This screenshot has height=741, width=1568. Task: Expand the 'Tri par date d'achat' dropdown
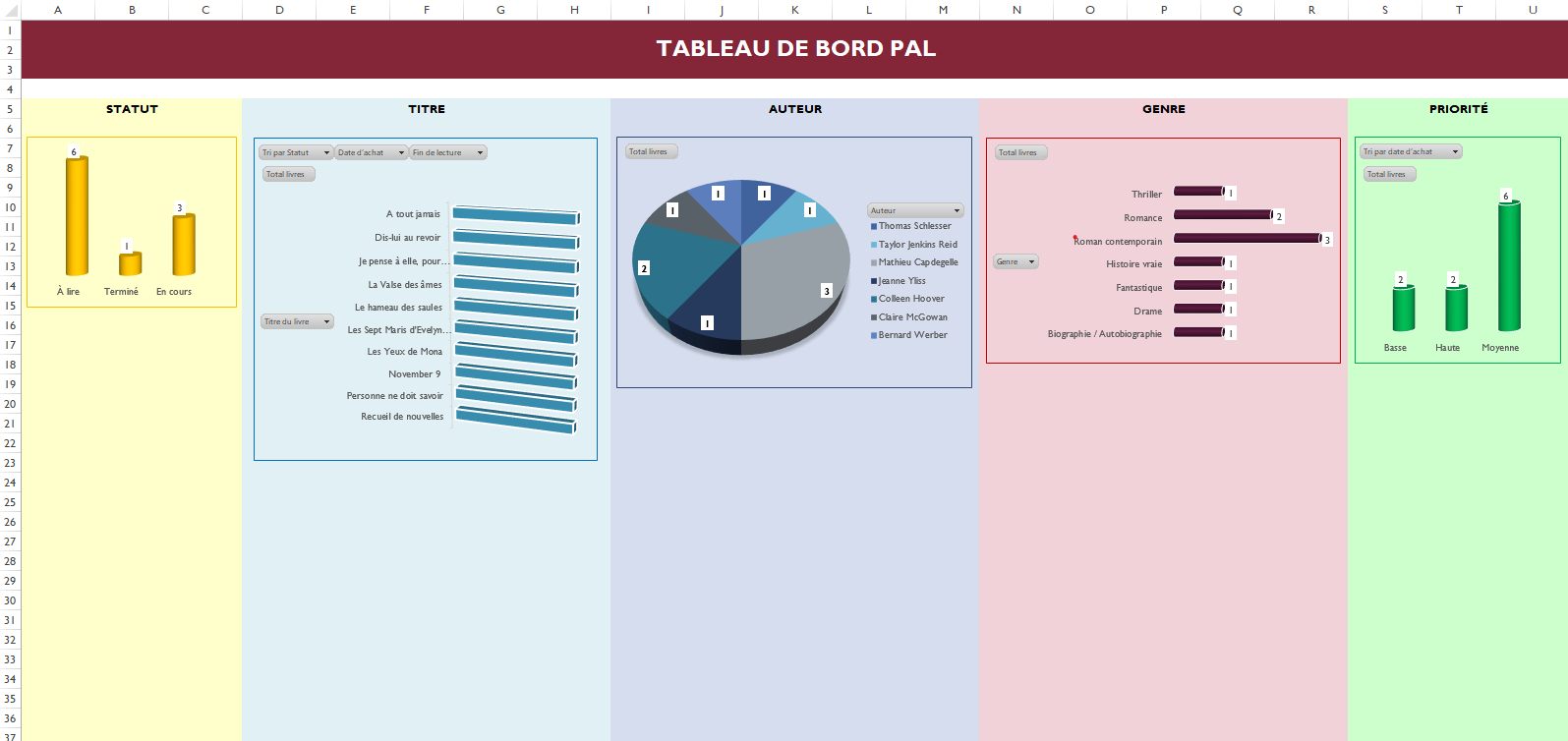click(x=1454, y=152)
